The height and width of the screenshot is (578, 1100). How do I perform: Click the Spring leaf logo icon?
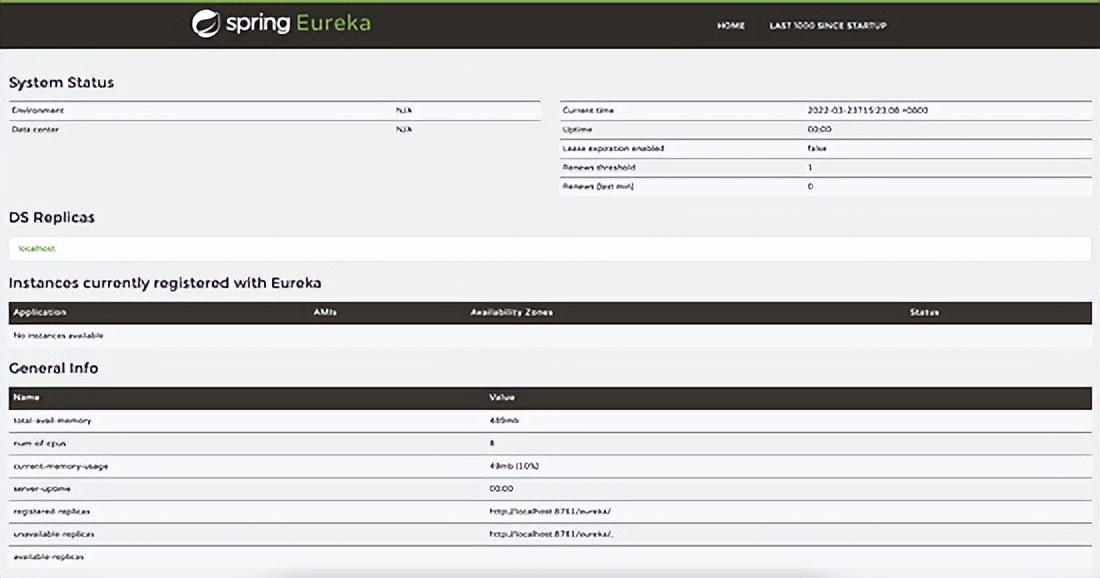(206, 24)
